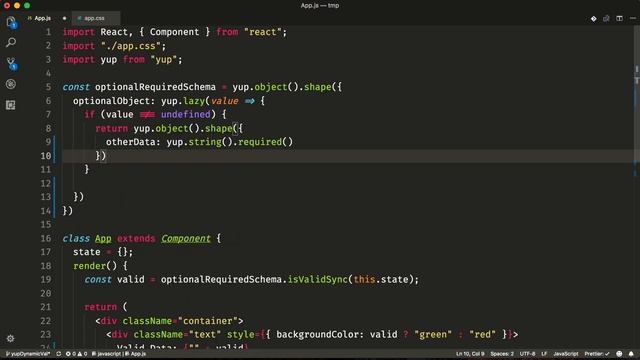Change indentation via Spaces: 2
640x360 pixels.
click(502, 354)
